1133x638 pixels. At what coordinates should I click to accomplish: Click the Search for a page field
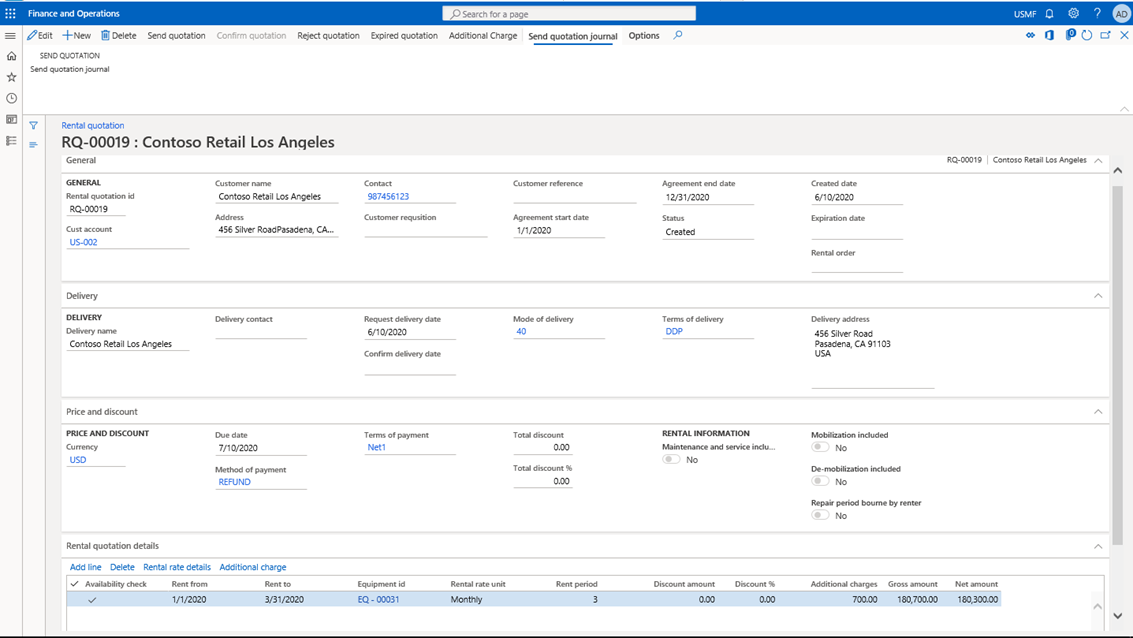569,14
